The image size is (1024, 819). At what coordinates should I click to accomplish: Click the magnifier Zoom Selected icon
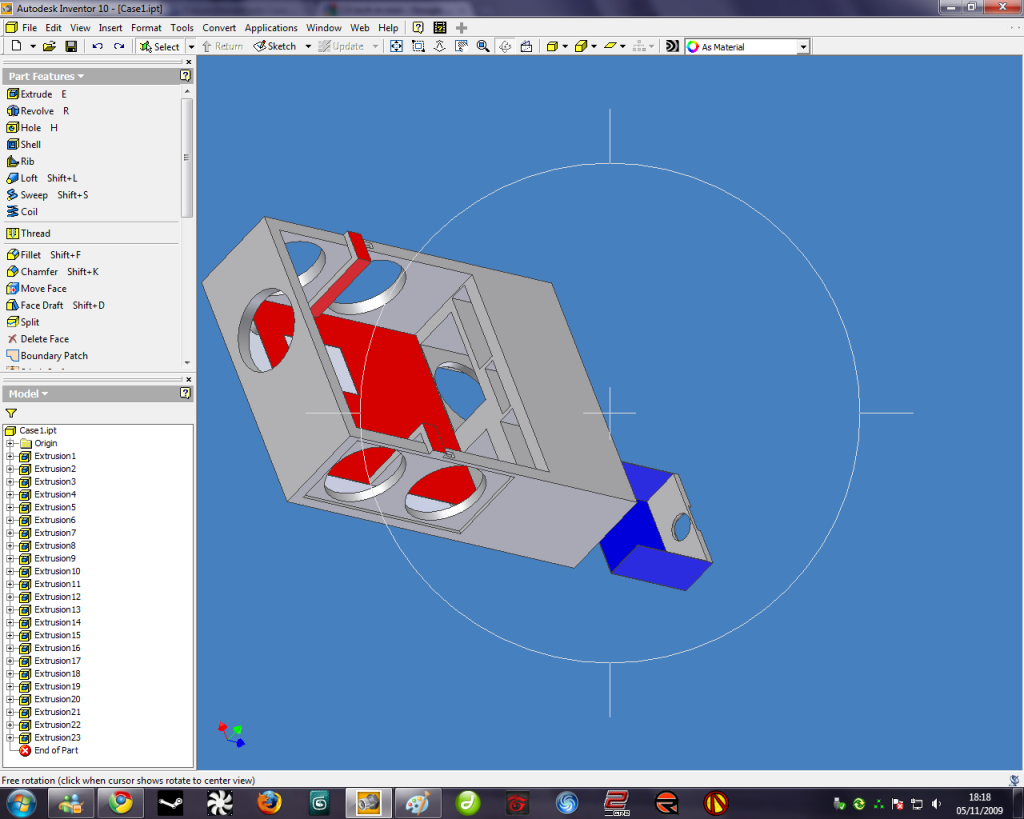click(483, 46)
